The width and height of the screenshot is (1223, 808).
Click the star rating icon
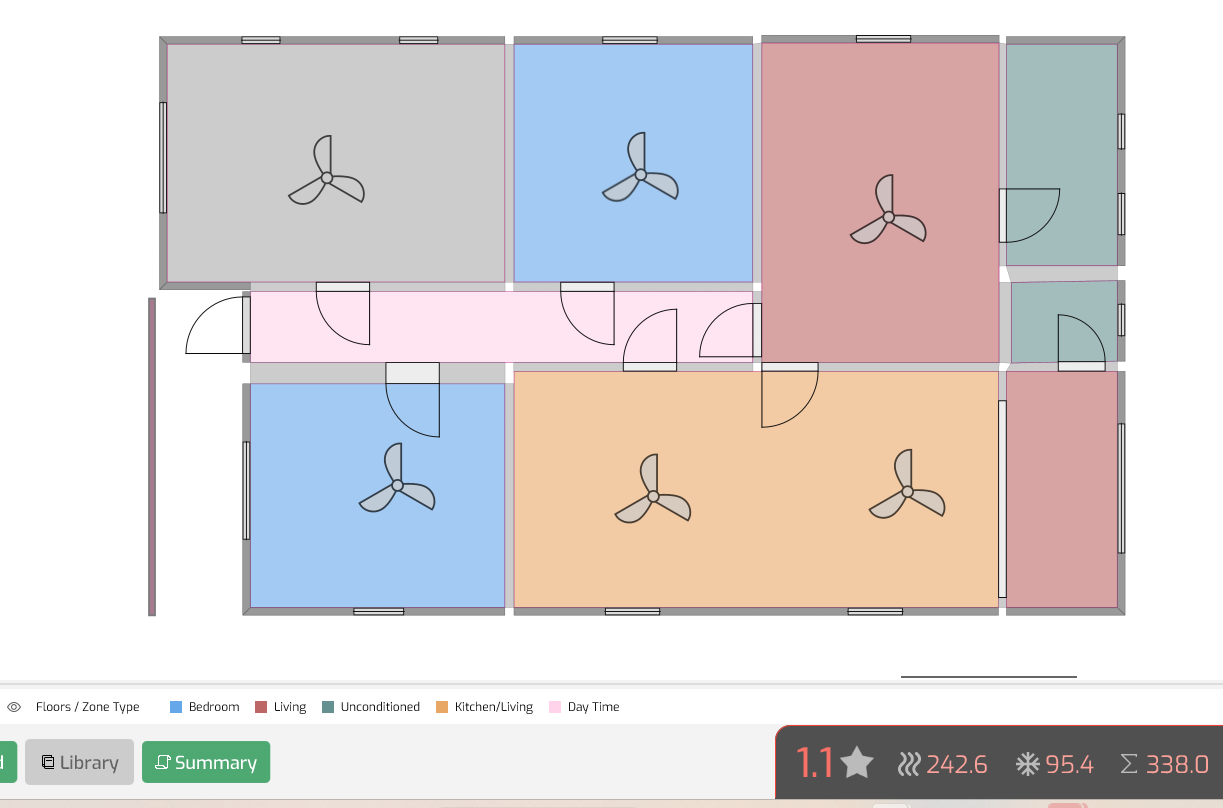(857, 765)
